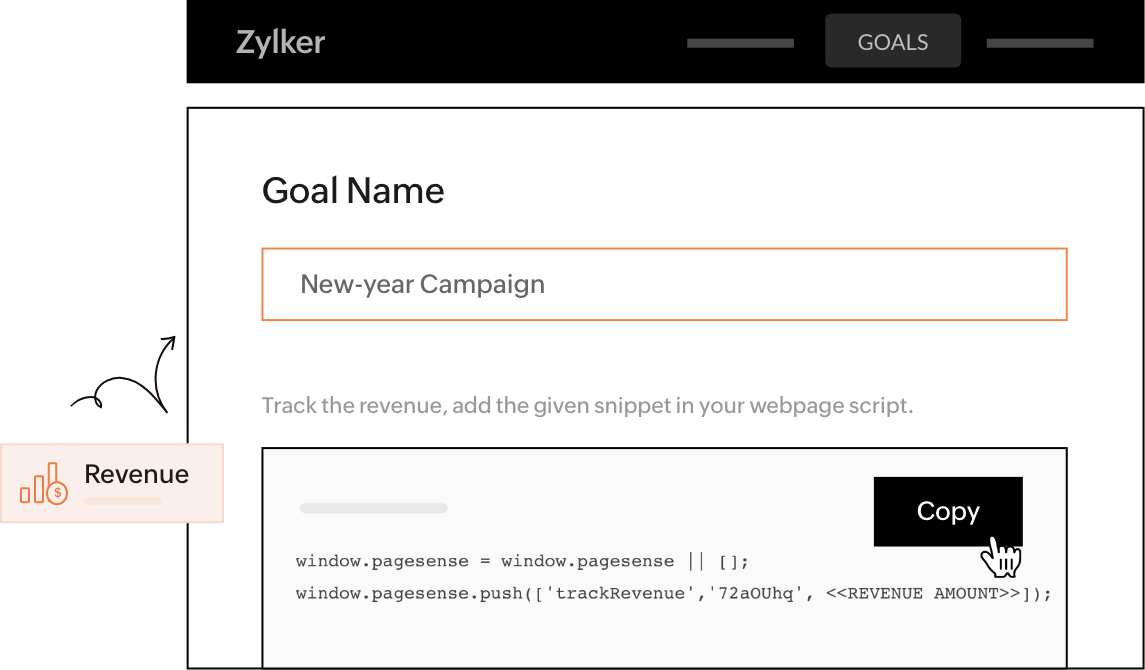This screenshot has width=1145, height=670.
Task: Select the placeholder menu item left of GOALS
Action: tap(740, 43)
